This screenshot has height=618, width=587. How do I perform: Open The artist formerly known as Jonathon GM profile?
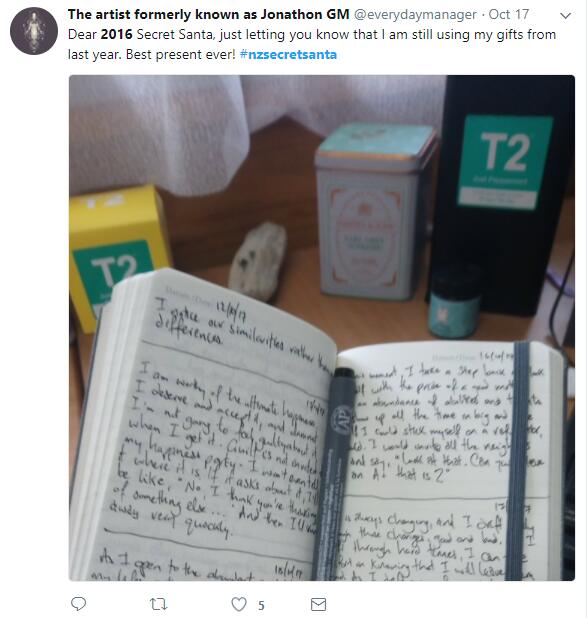209,15
